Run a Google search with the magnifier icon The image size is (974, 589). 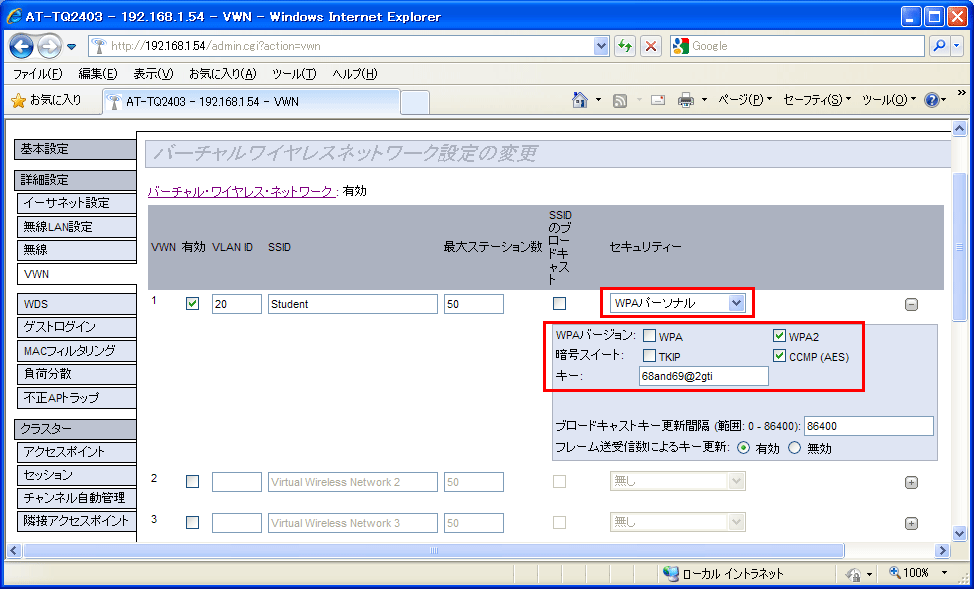click(x=938, y=46)
